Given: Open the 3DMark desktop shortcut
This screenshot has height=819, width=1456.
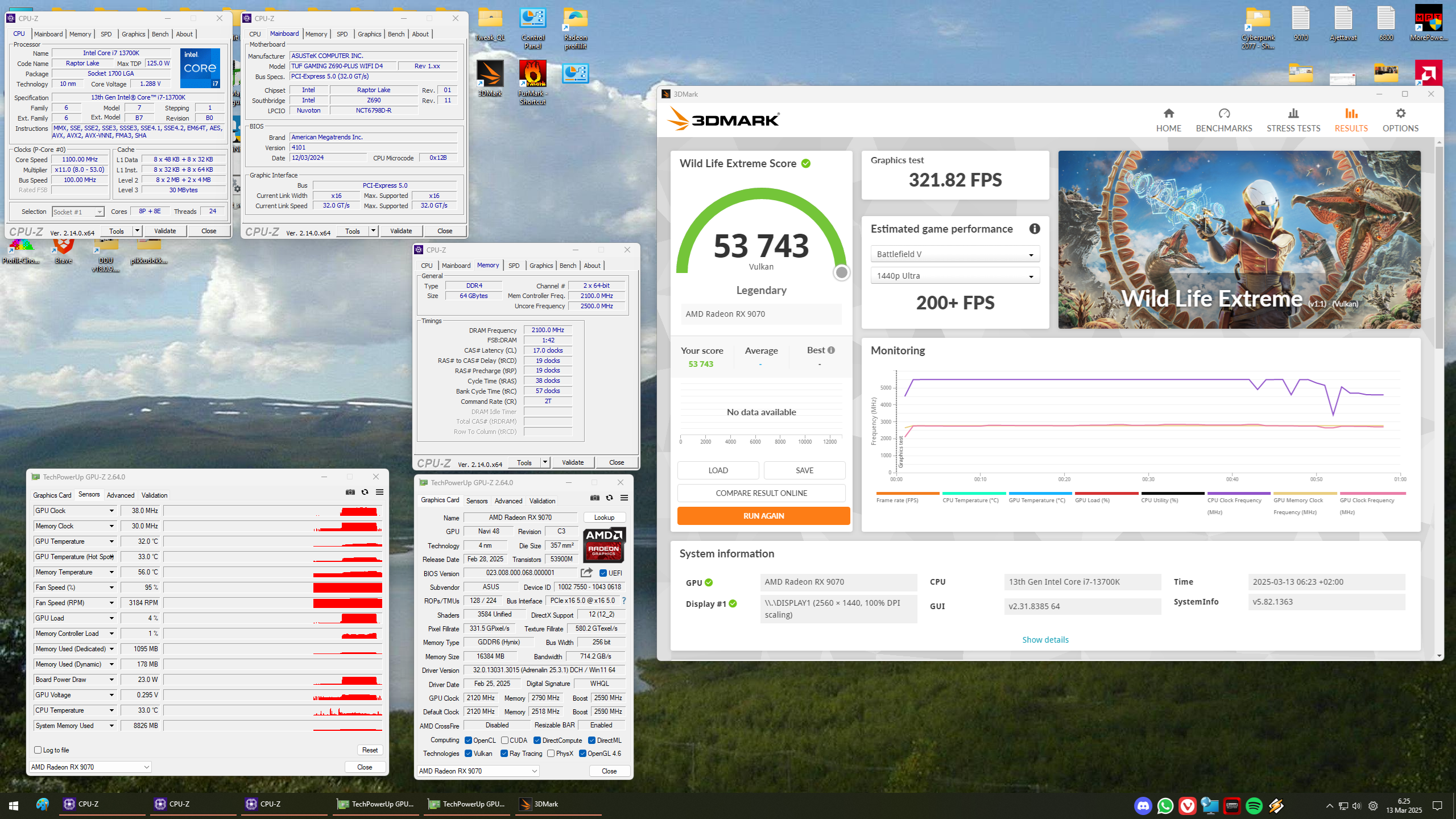Looking at the screenshot, I should point(490,78).
